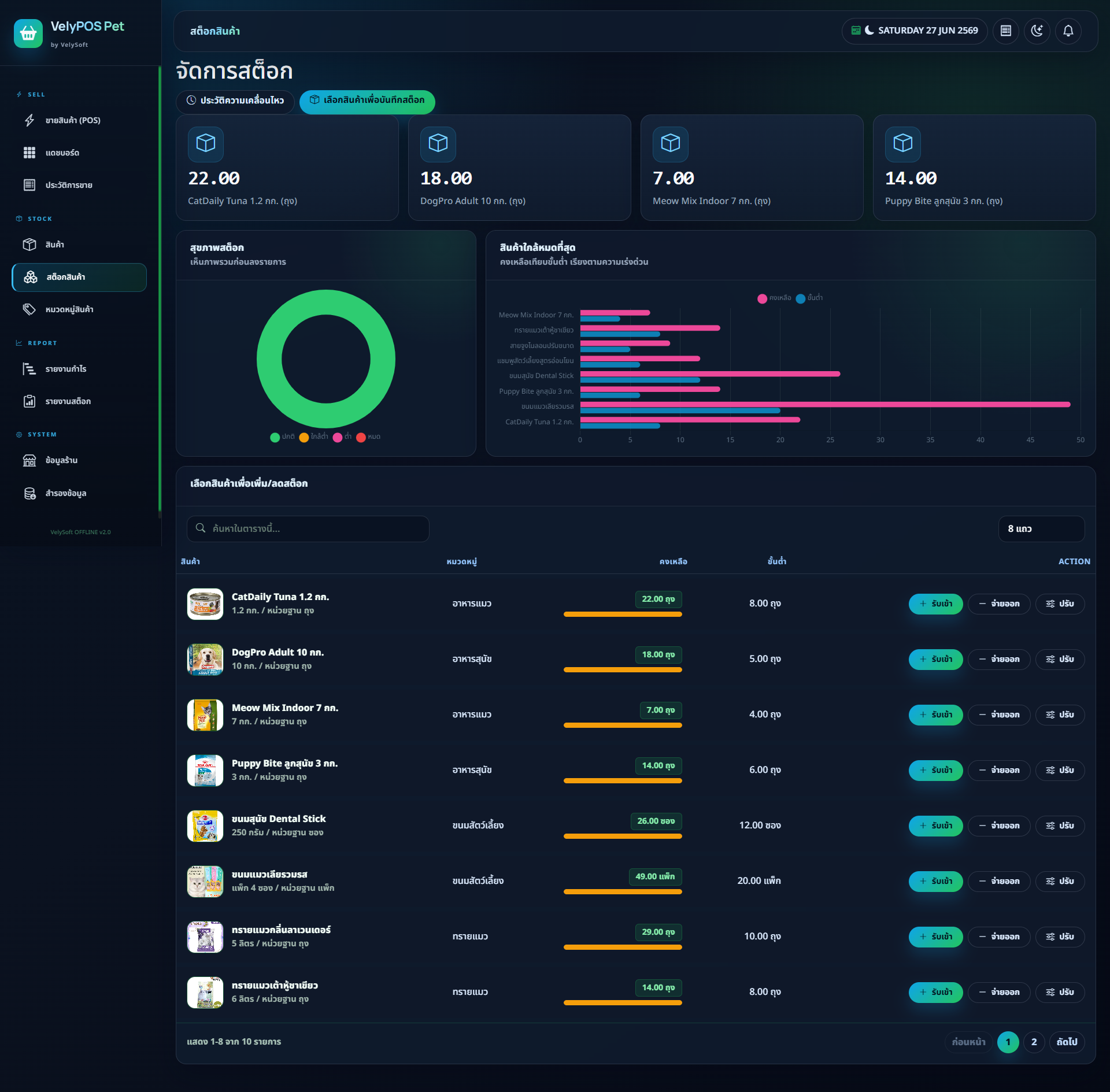The width and height of the screenshot is (1110, 1092).
Task: Toggle ขั้นต่ำ legend in bar chart
Action: point(809,298)
